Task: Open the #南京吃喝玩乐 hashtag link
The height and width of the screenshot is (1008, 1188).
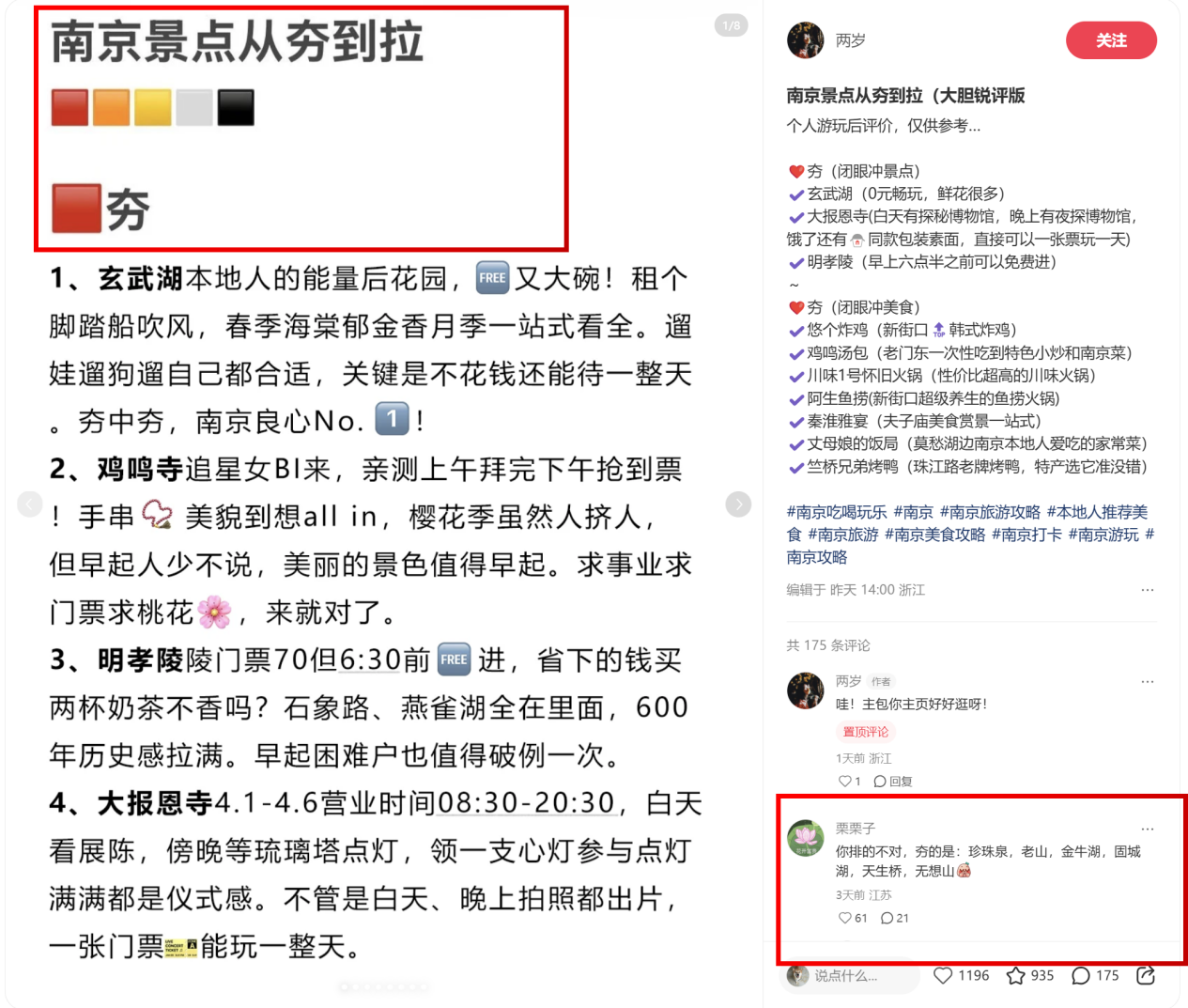Action: [836, 512]
